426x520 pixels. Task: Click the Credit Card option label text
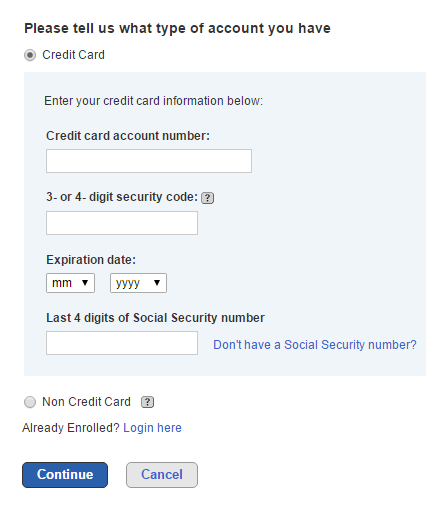point(73,55)
